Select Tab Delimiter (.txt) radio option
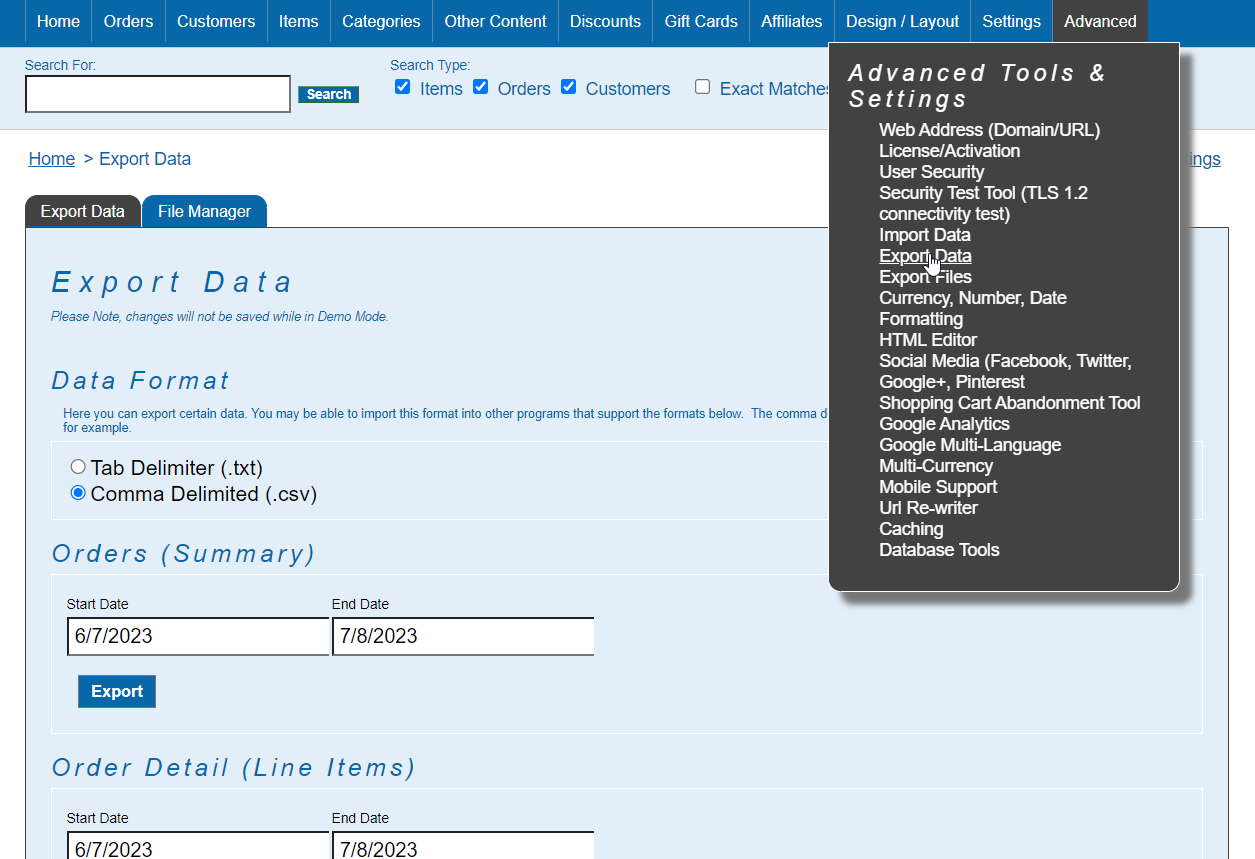Screen dimensions: 1255x859 coord(78,467)
